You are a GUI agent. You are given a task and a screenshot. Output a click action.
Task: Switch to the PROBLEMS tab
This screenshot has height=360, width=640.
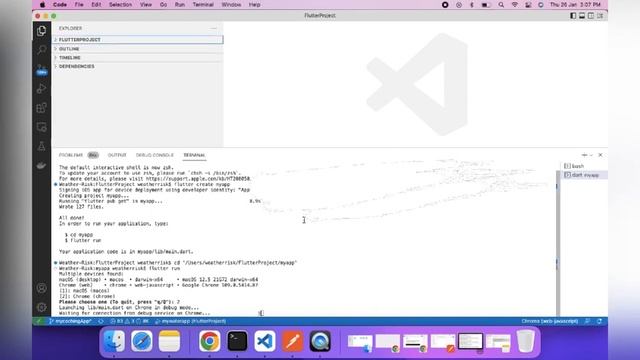pyautogui.click(x=71, y=155)
